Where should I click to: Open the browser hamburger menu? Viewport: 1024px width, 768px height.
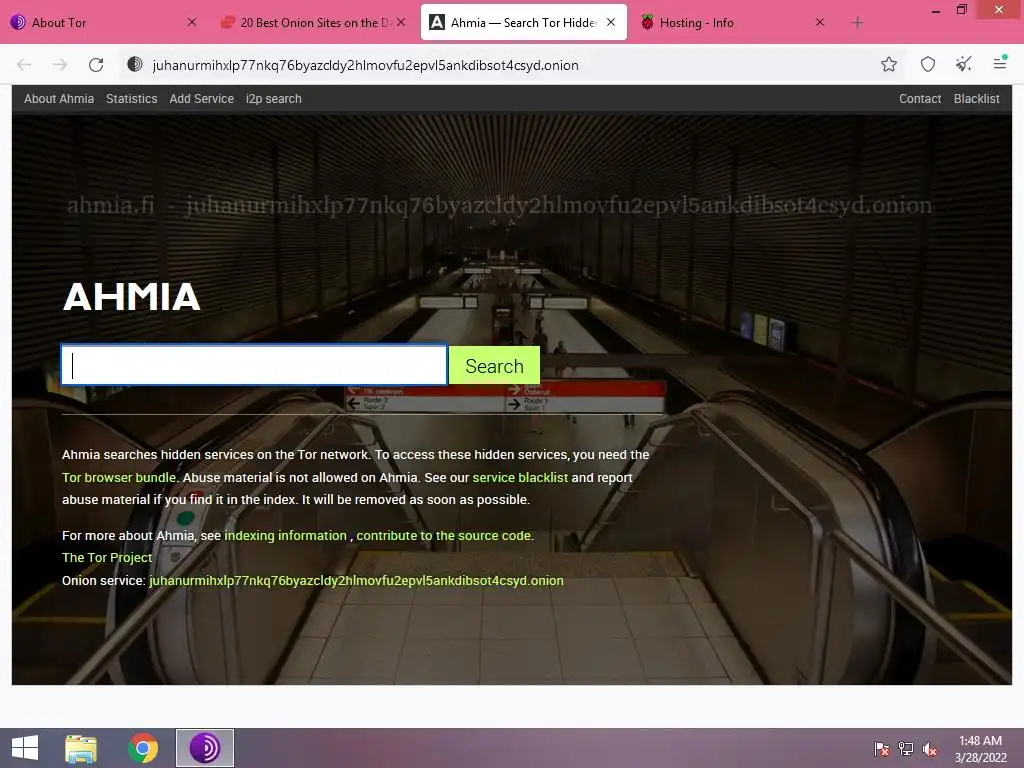[1000, 63]
